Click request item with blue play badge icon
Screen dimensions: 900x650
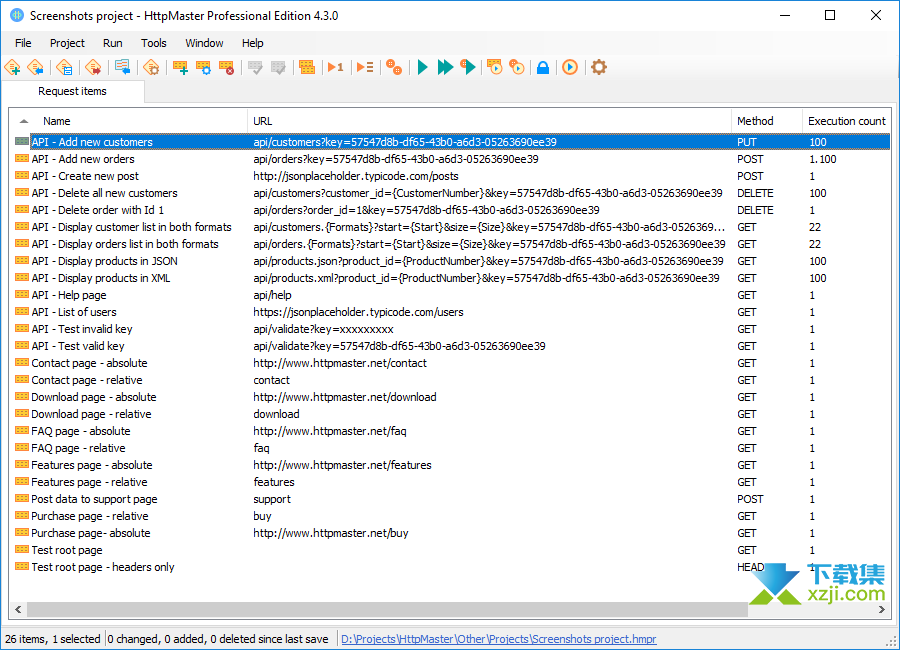[x=494, y=67]
